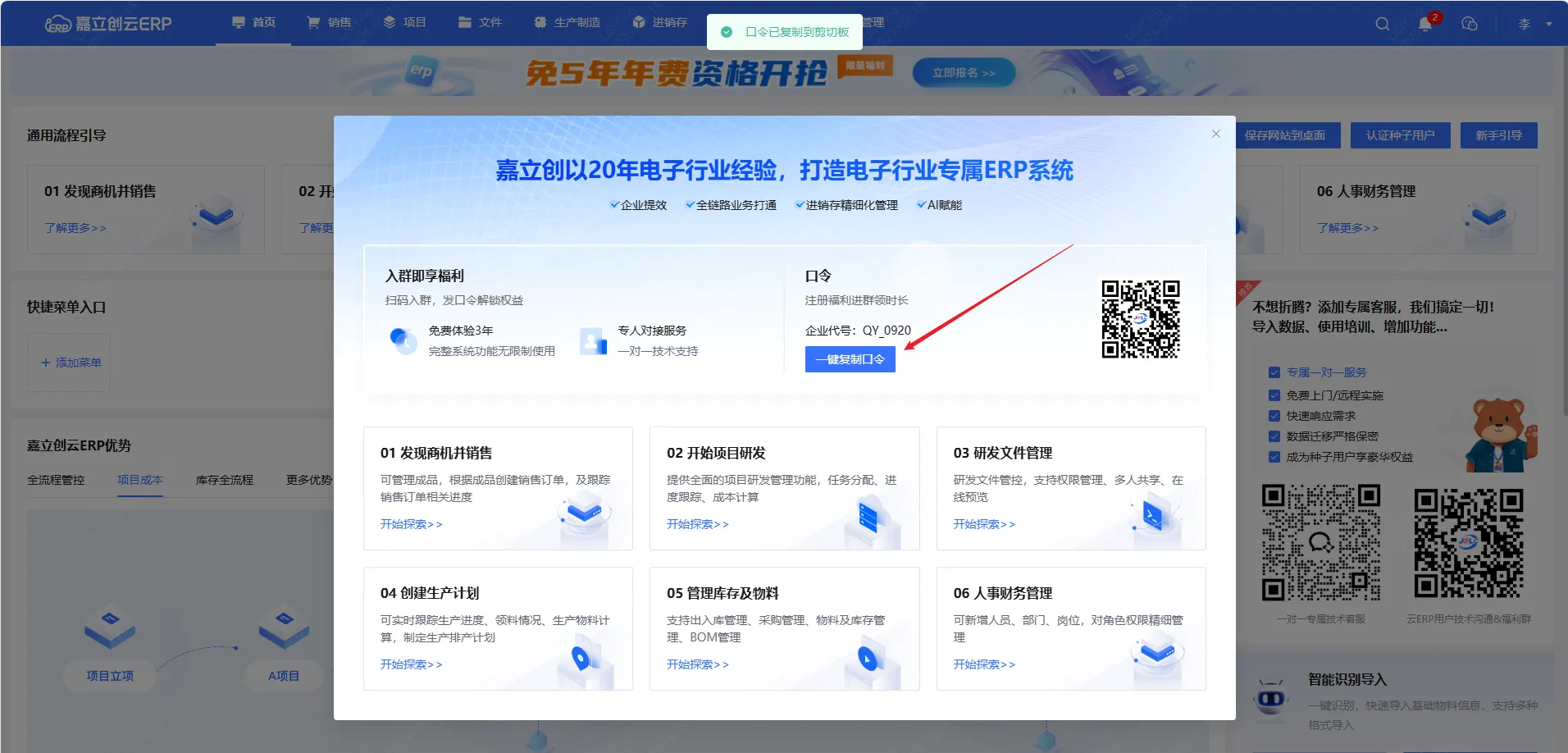Toggle the 专属一对一服务 checkbox
1568x753 pixels.
[1274, 372]
